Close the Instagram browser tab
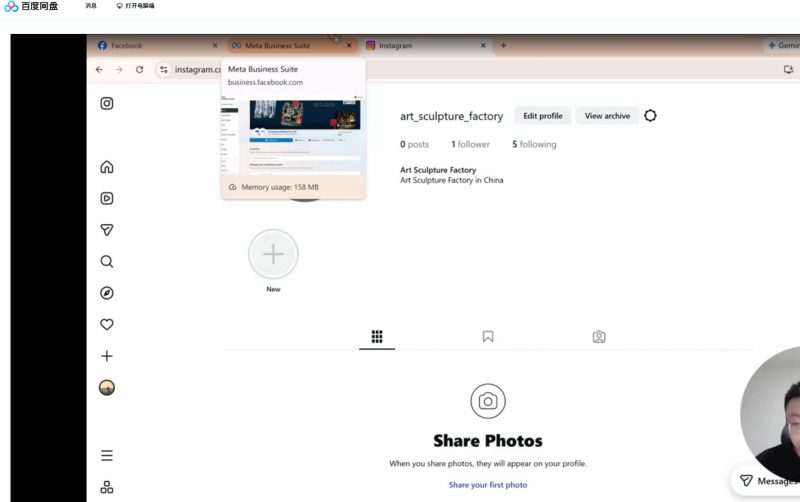The width and height of the screenshot is (800, 502). click(483, 45)
